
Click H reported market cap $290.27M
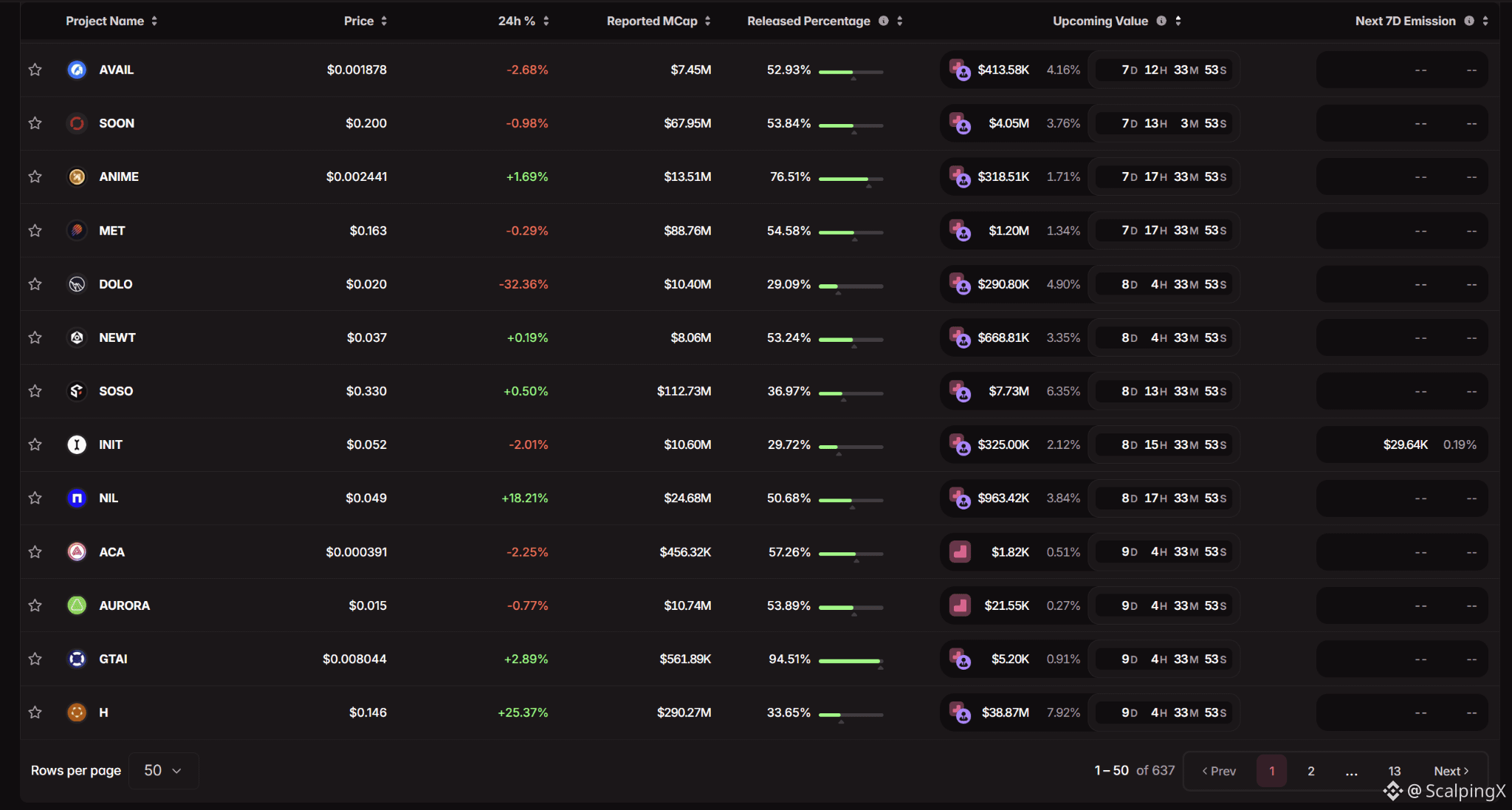684,713
